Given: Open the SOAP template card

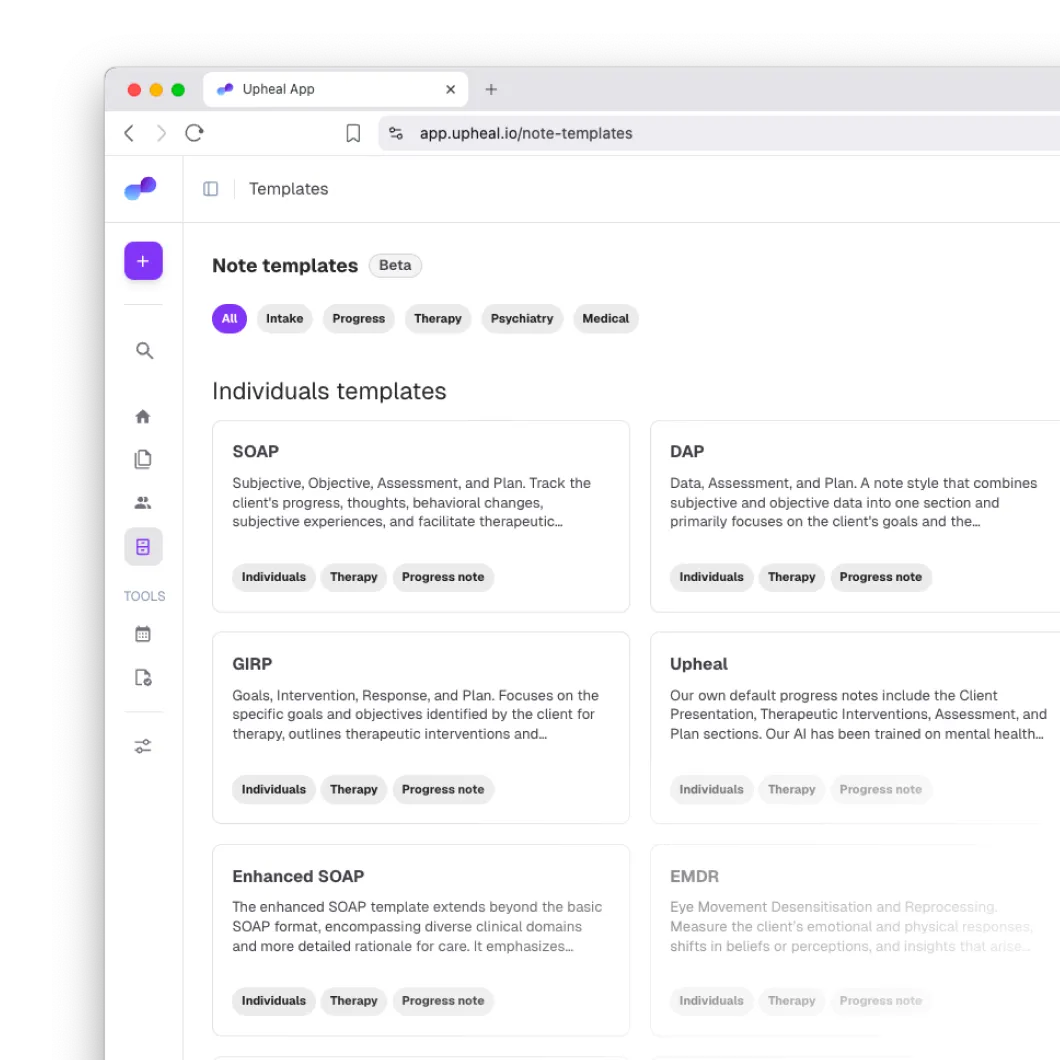Looking at the screenshot, I should [421, 516].
